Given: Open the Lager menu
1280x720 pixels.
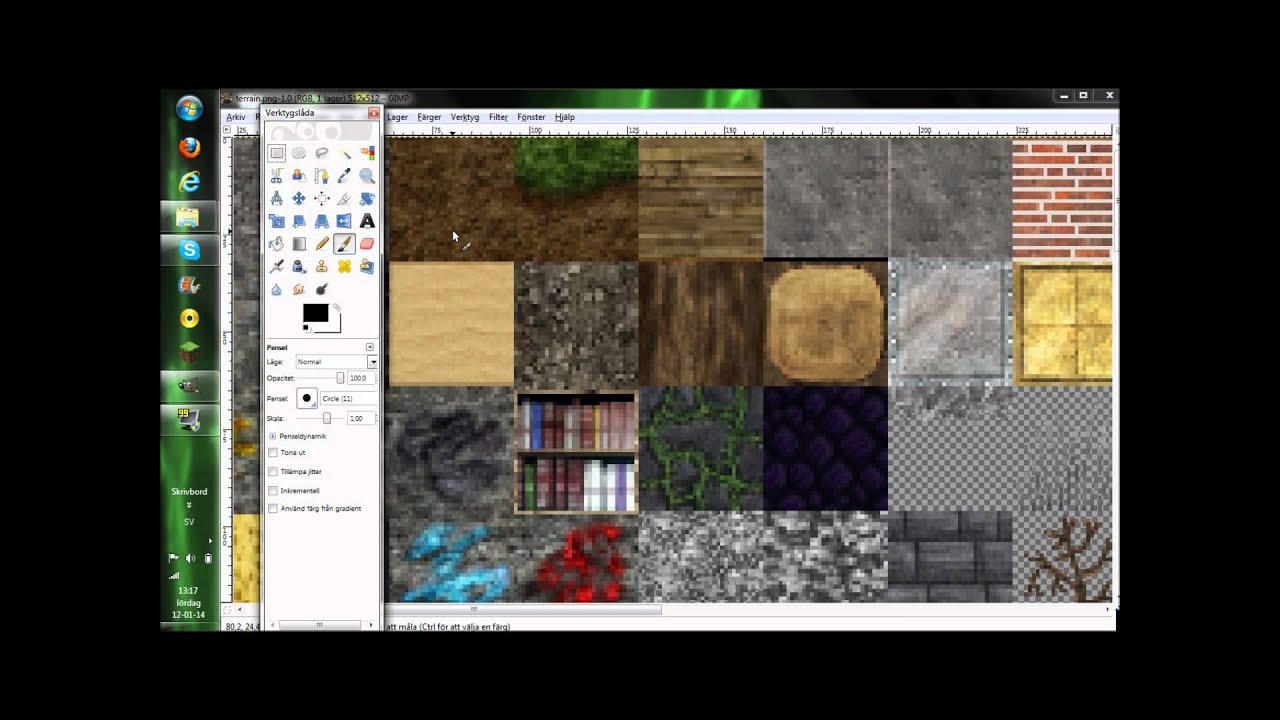Looking at the screenshot, I should coord(398,117).
